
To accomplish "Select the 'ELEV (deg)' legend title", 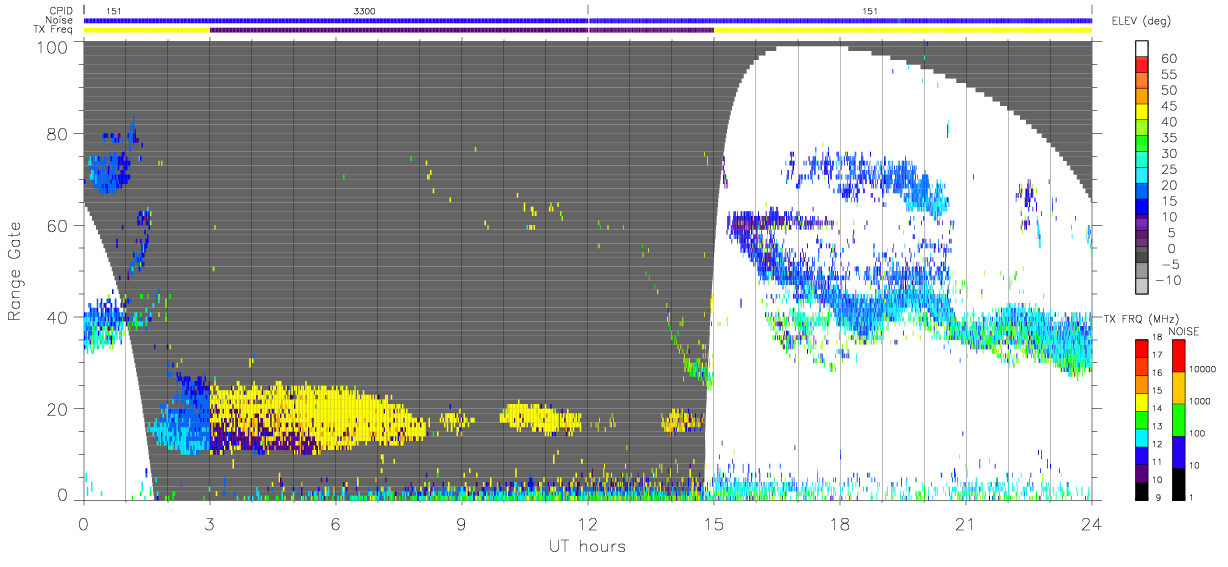I will pyautogui.click(x=1143, y=20).
